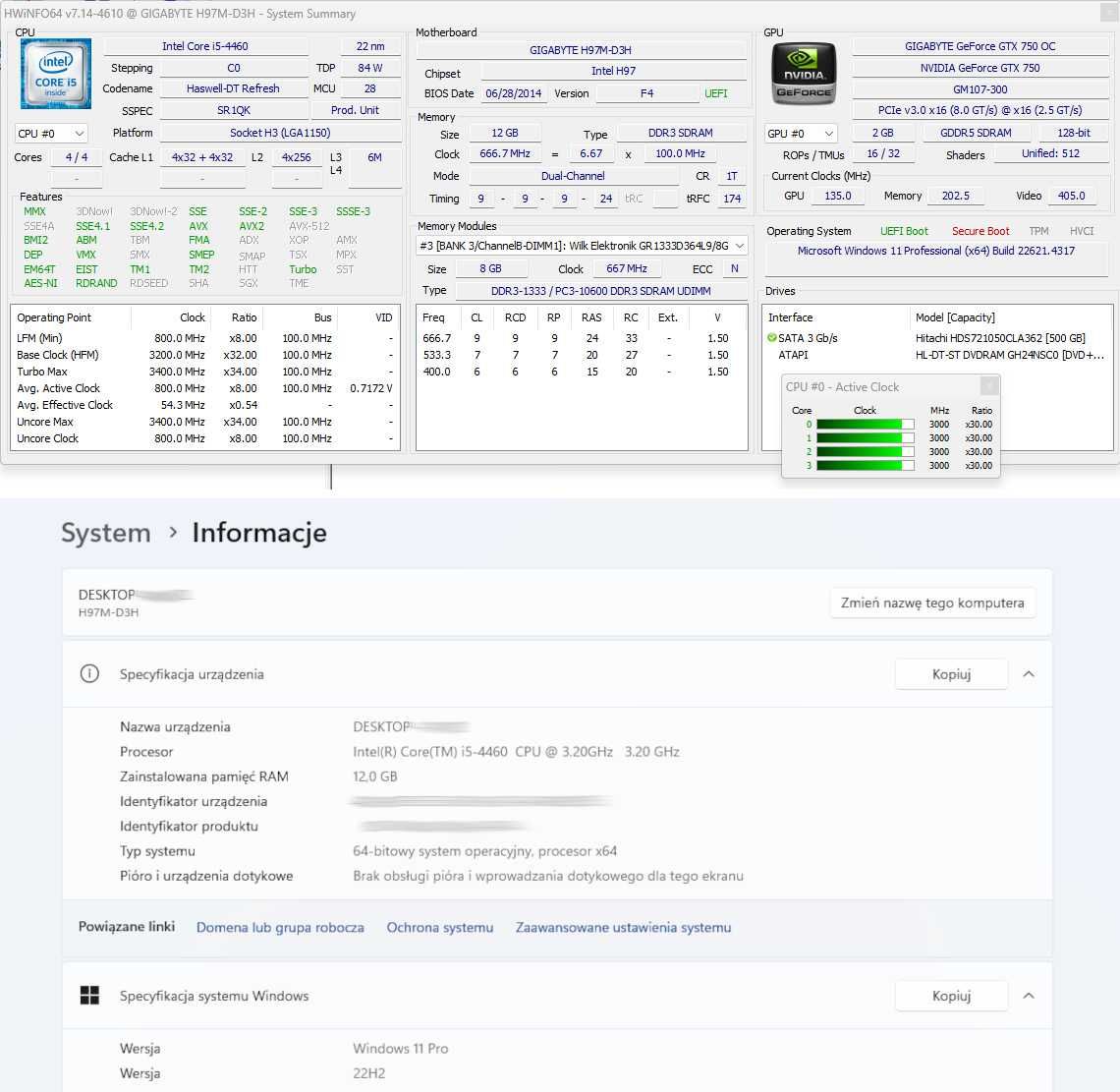The image size is (1120, 1092).
Task: Click the Prod. Unit button
Action: tap(355, 110)
